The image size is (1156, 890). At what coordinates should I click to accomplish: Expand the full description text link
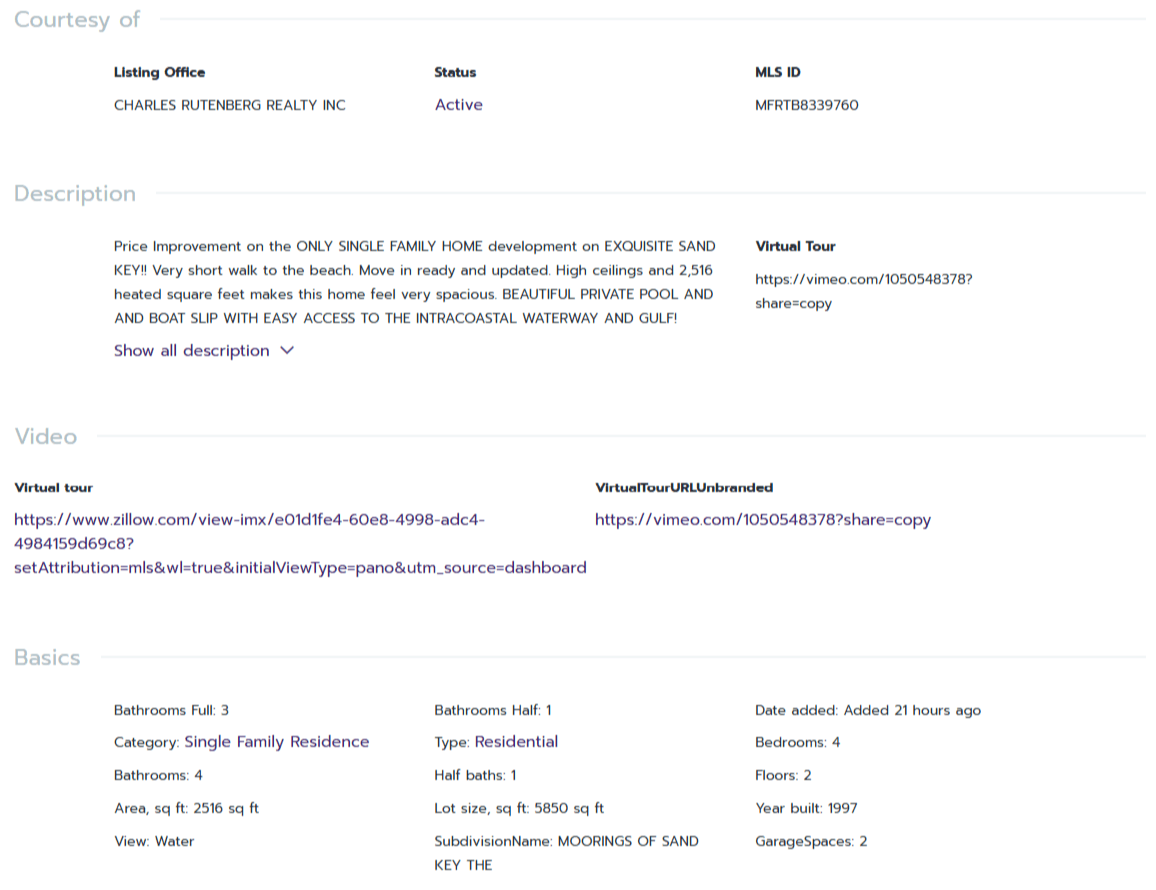(x=191, y=351)
